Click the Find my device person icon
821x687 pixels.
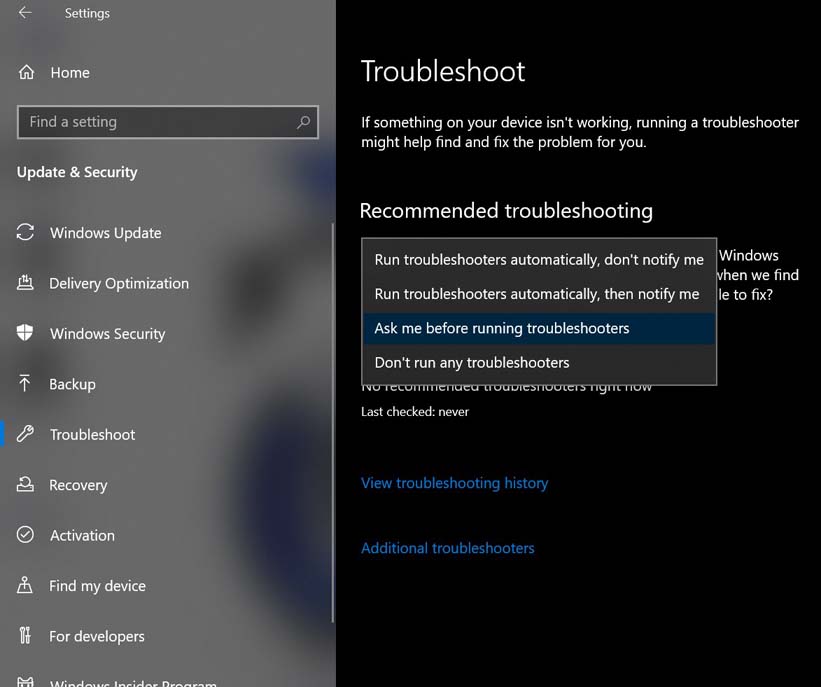pyautogui.click(x=25, y=585)
